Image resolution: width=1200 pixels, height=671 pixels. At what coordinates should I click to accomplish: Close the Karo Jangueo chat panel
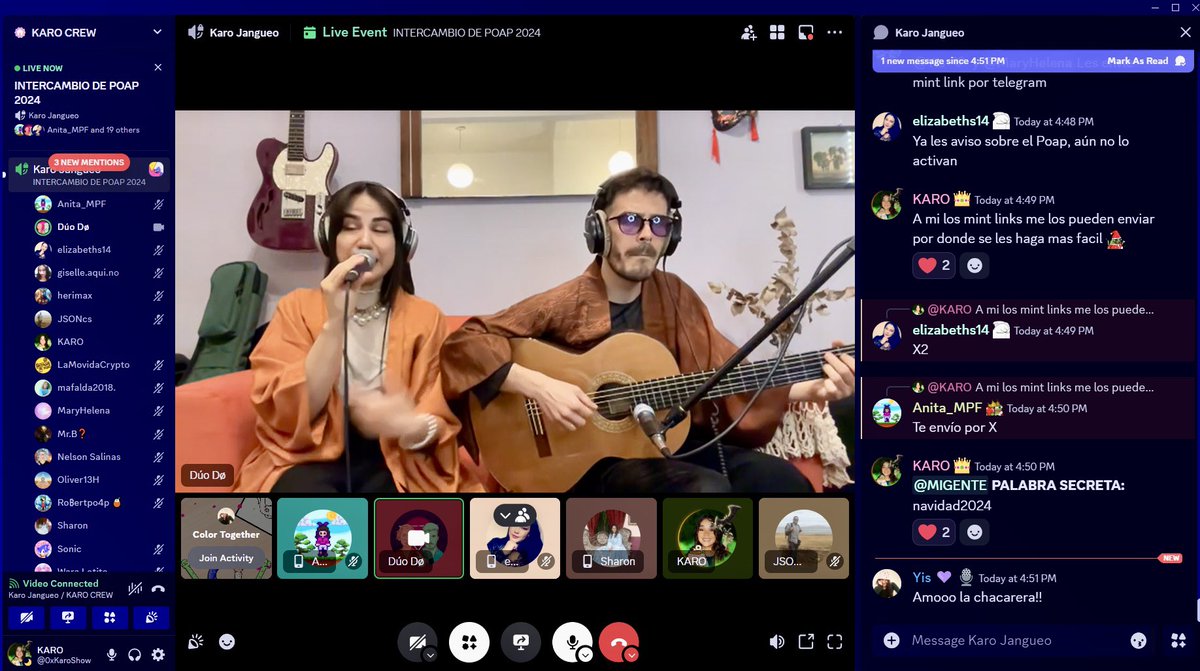point(1186,32)
